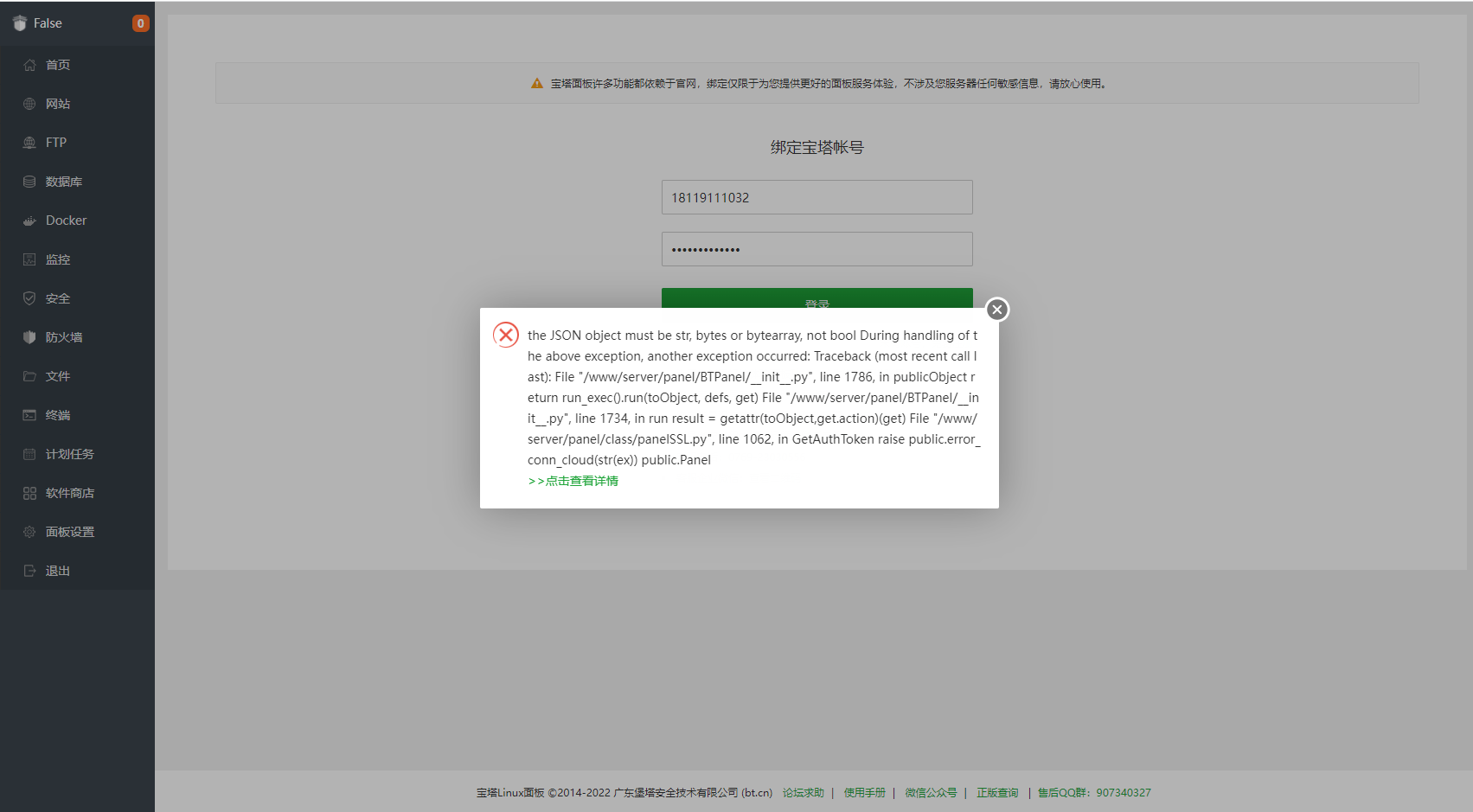Viewport: 1473px width, 812px height.
Task: Click the database icon for 数据库
Action: coord(29,182)
